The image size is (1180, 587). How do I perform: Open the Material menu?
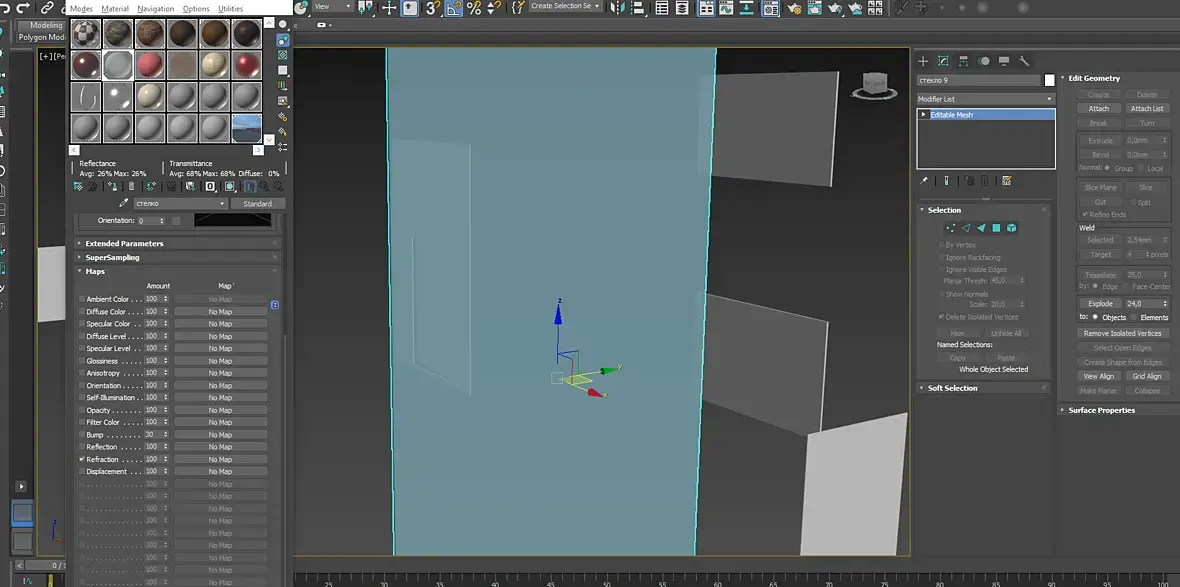(x=115, y=9)
